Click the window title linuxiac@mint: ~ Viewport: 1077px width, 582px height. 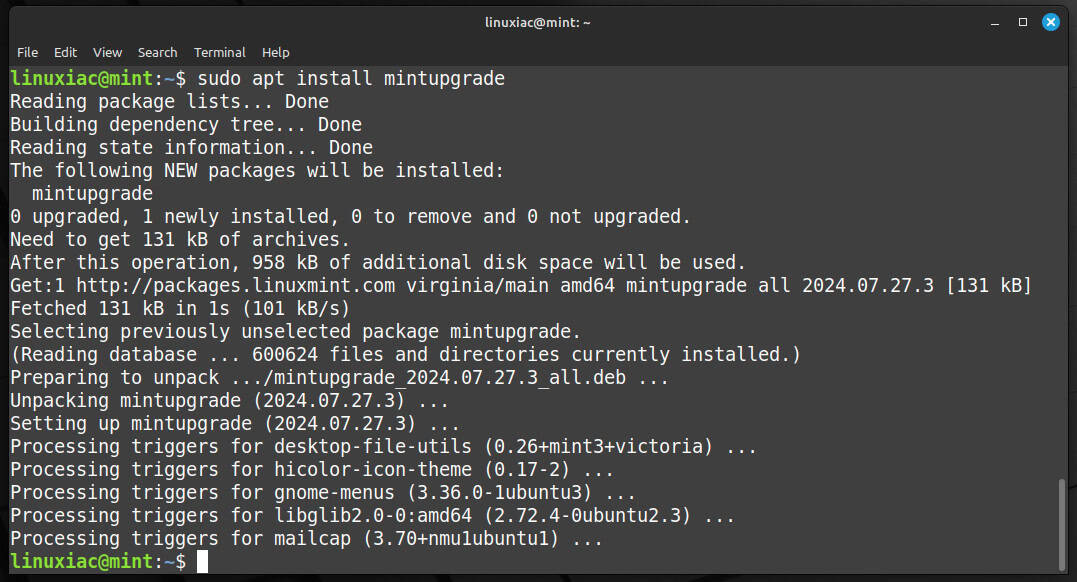538,23
